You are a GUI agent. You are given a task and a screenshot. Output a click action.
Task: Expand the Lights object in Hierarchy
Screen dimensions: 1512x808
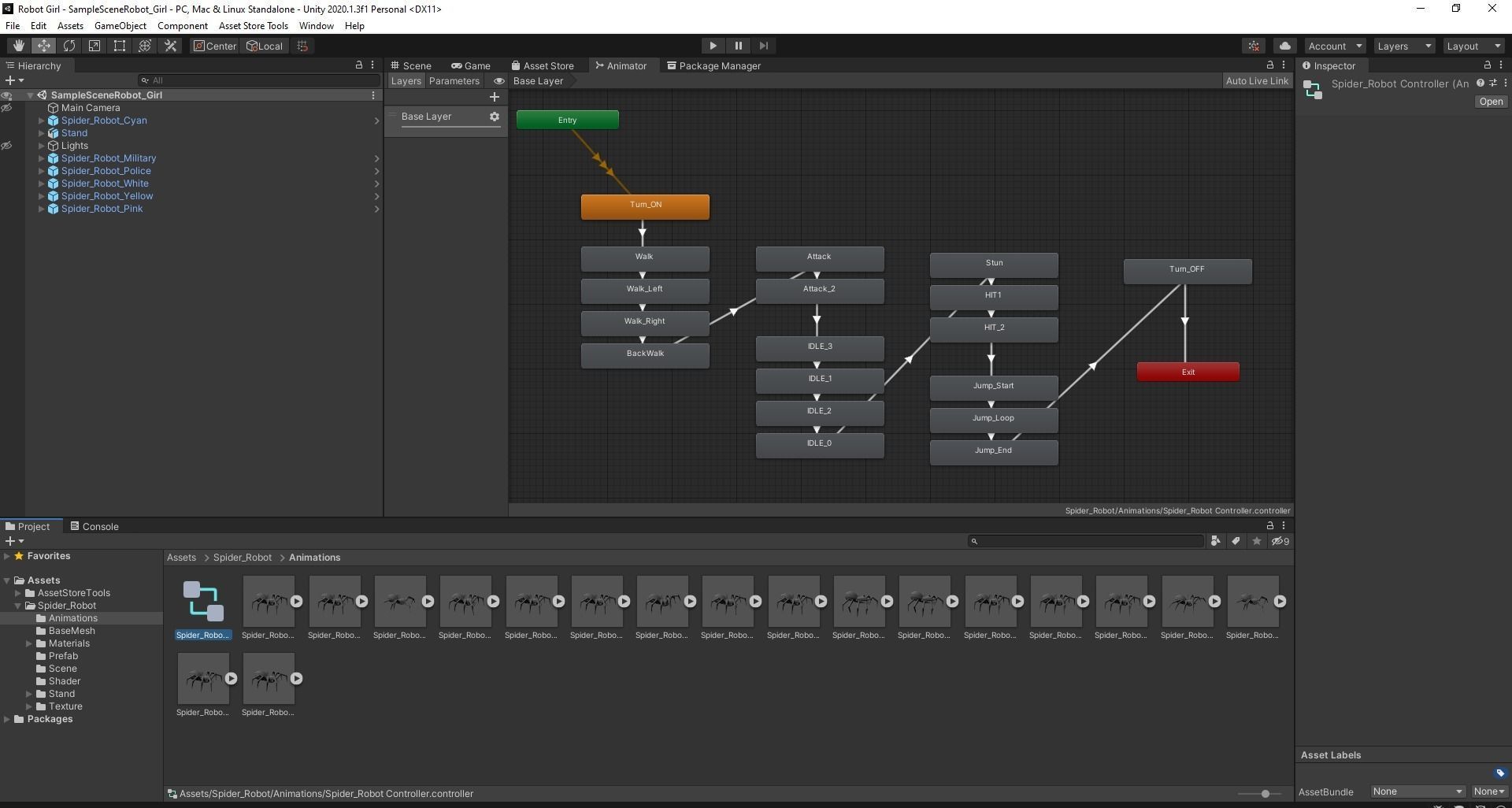[x=42, y=146]
